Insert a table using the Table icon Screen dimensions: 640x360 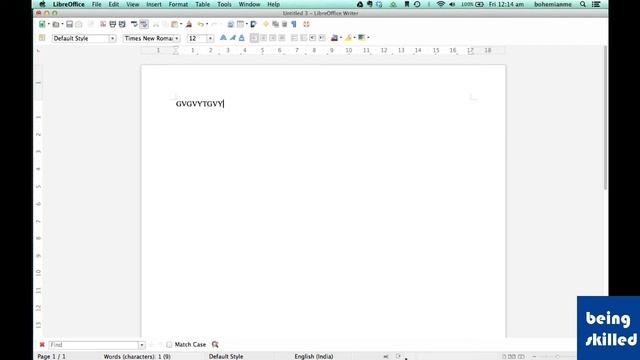click(x=240, y=24)
